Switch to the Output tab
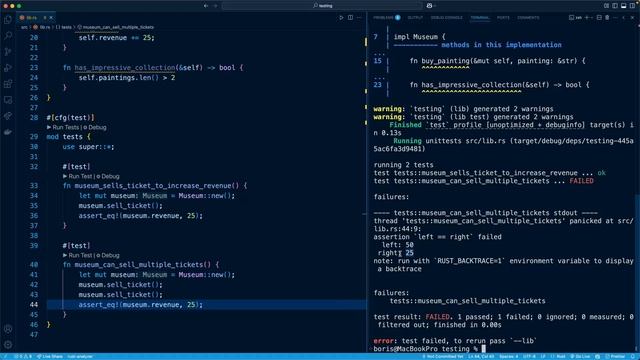This screenshot has height=360, width=640. 415,18
